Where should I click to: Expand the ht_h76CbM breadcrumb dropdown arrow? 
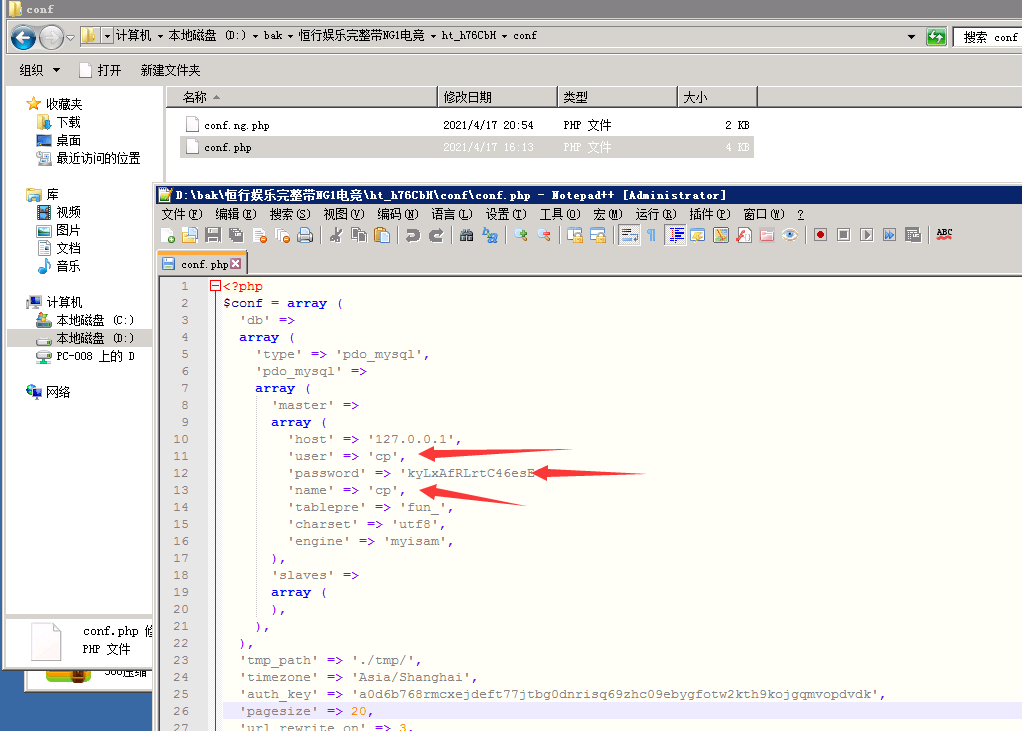[504, 36]
